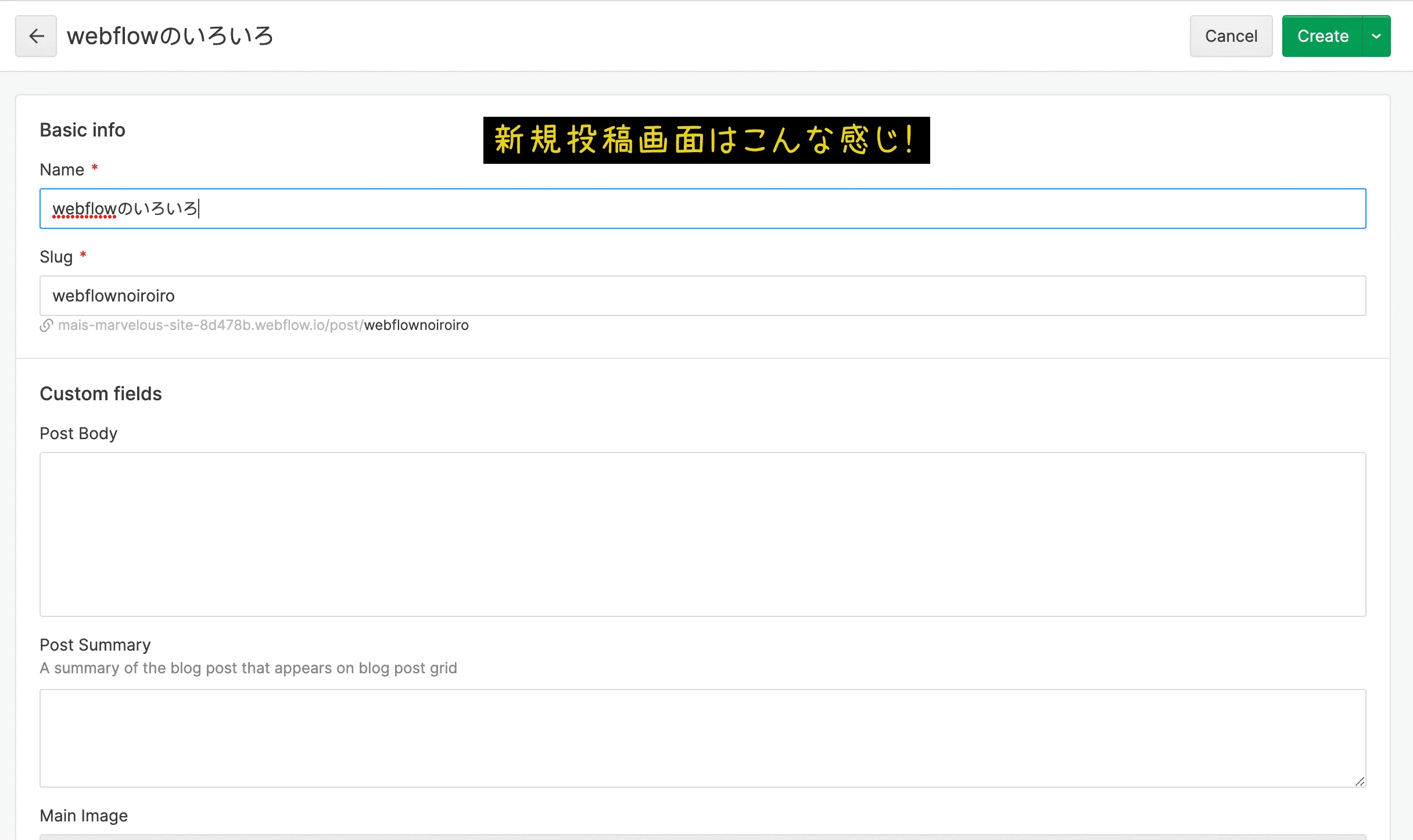
Task: Click the 'Post Body' field label
Action: tap(78, 433)
